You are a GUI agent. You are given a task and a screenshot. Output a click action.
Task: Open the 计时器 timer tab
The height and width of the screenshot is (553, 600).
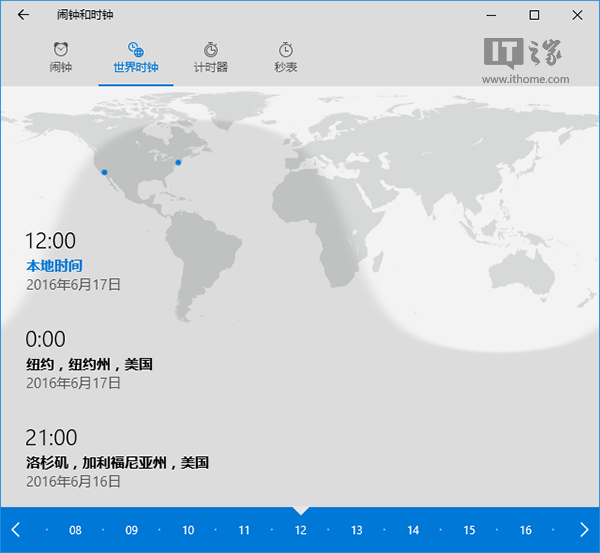click(x=211, y=57)
